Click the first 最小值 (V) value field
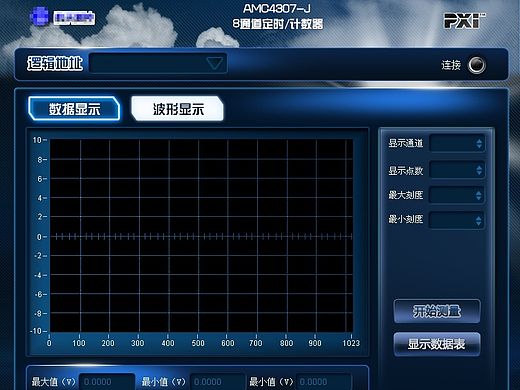This screenshot has width=520, height=390. tap(217, 382)
